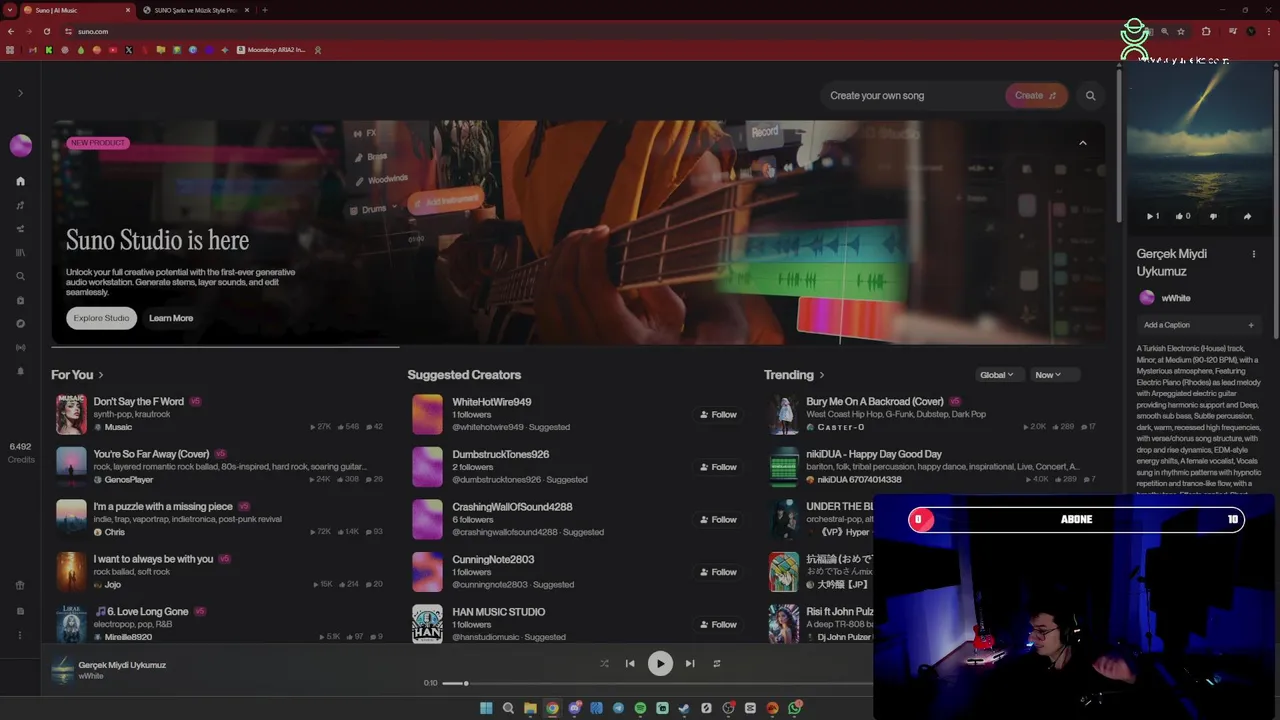This screenshot has height=720, width=1280.
Task: Follow HAN MUSIC STUDIO
Action: coord(718,624)
